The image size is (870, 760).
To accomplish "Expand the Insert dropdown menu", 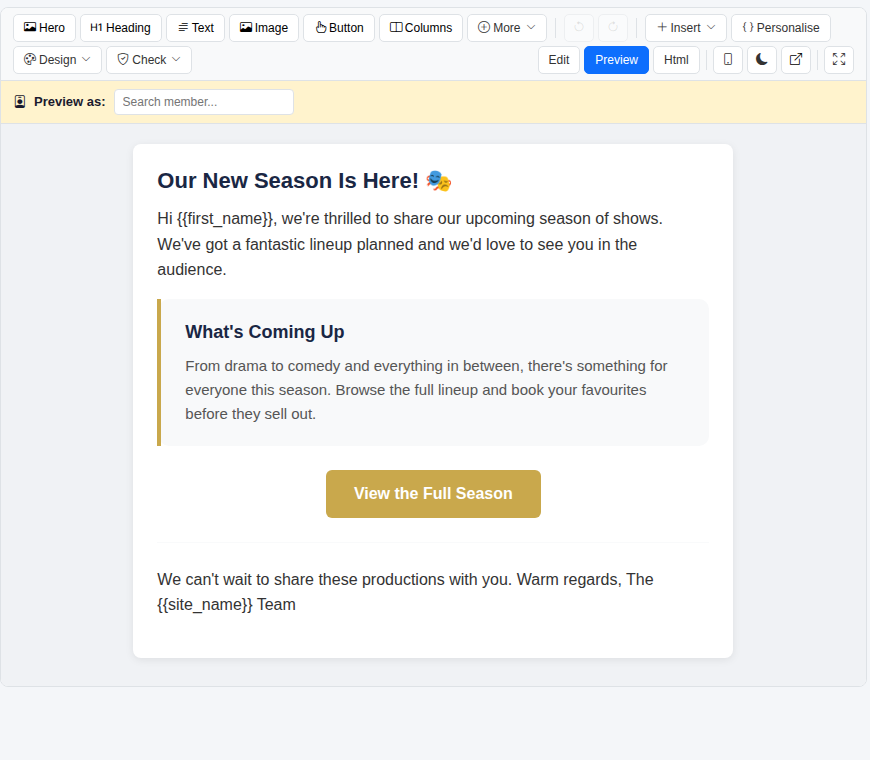I will [x=686, y=28].
